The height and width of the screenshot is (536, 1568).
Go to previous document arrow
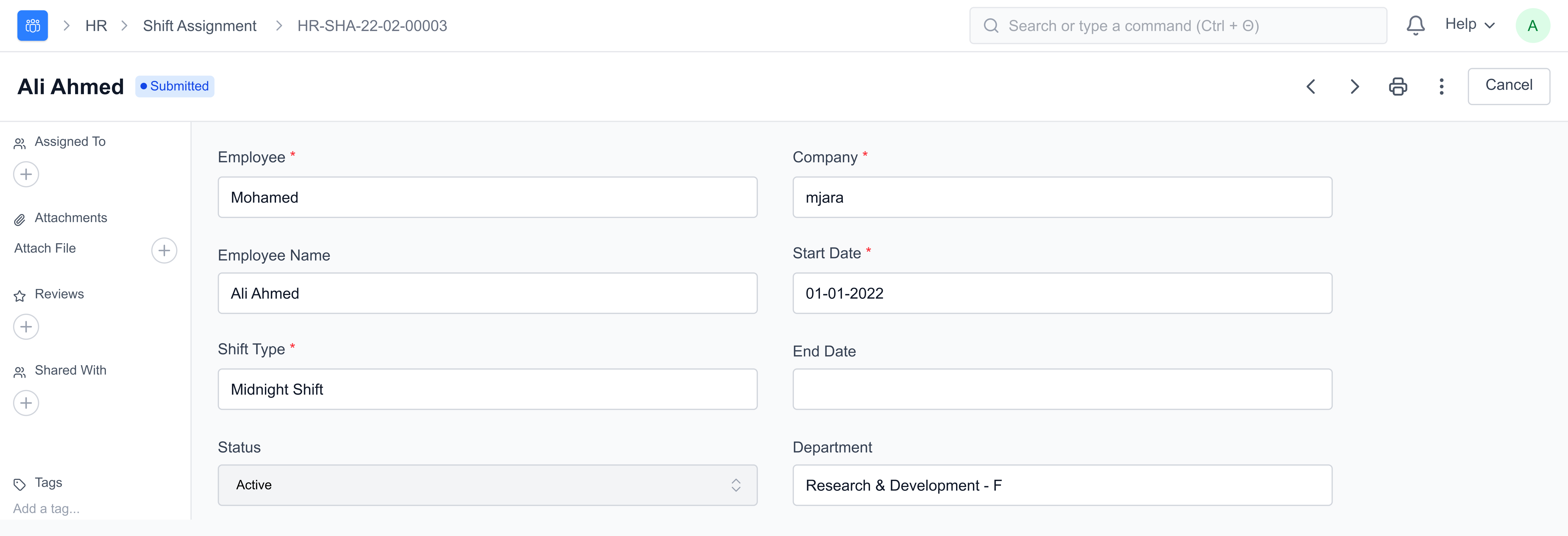pyautogui.click(x=1311, y=87)
